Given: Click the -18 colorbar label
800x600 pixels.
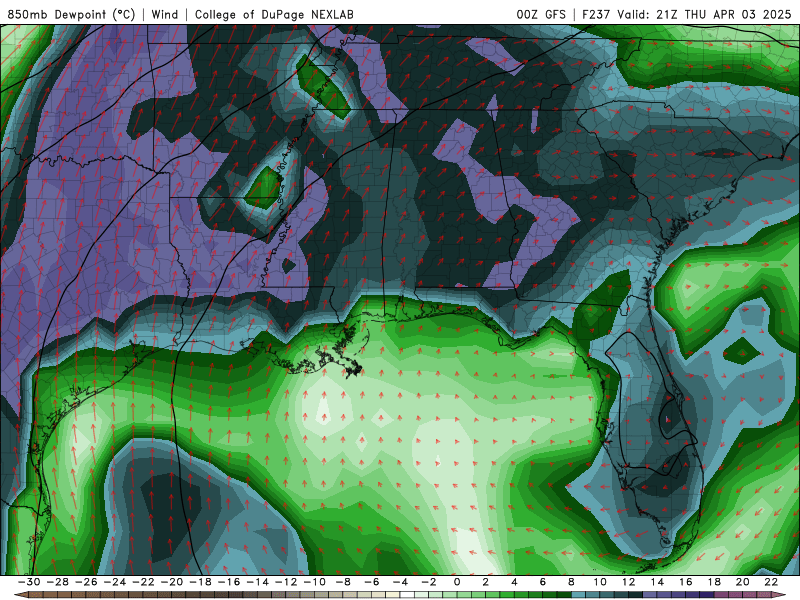Looking at the screenshot, I should [x=201, y=582].
